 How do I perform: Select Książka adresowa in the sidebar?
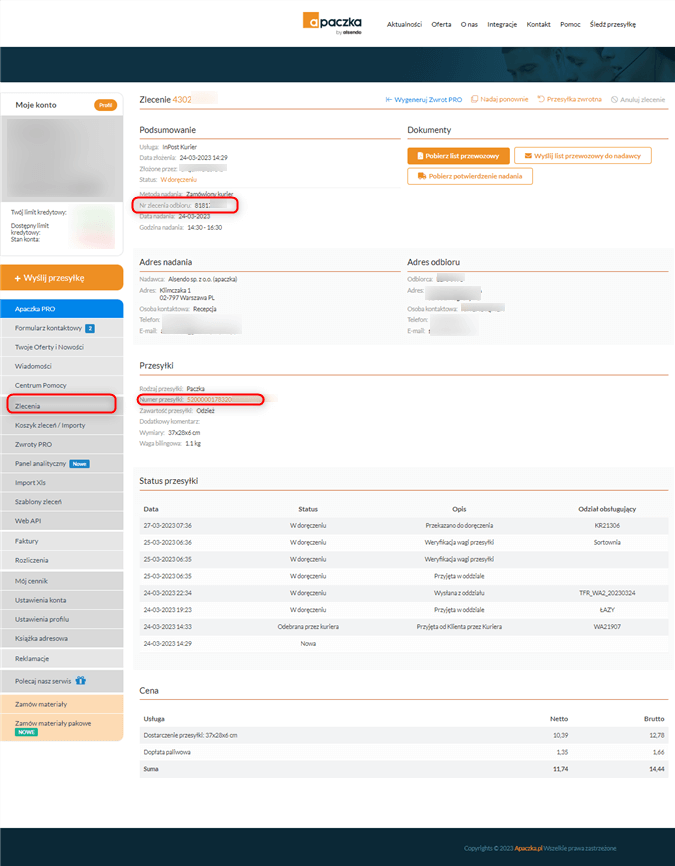tap(41, 636)
